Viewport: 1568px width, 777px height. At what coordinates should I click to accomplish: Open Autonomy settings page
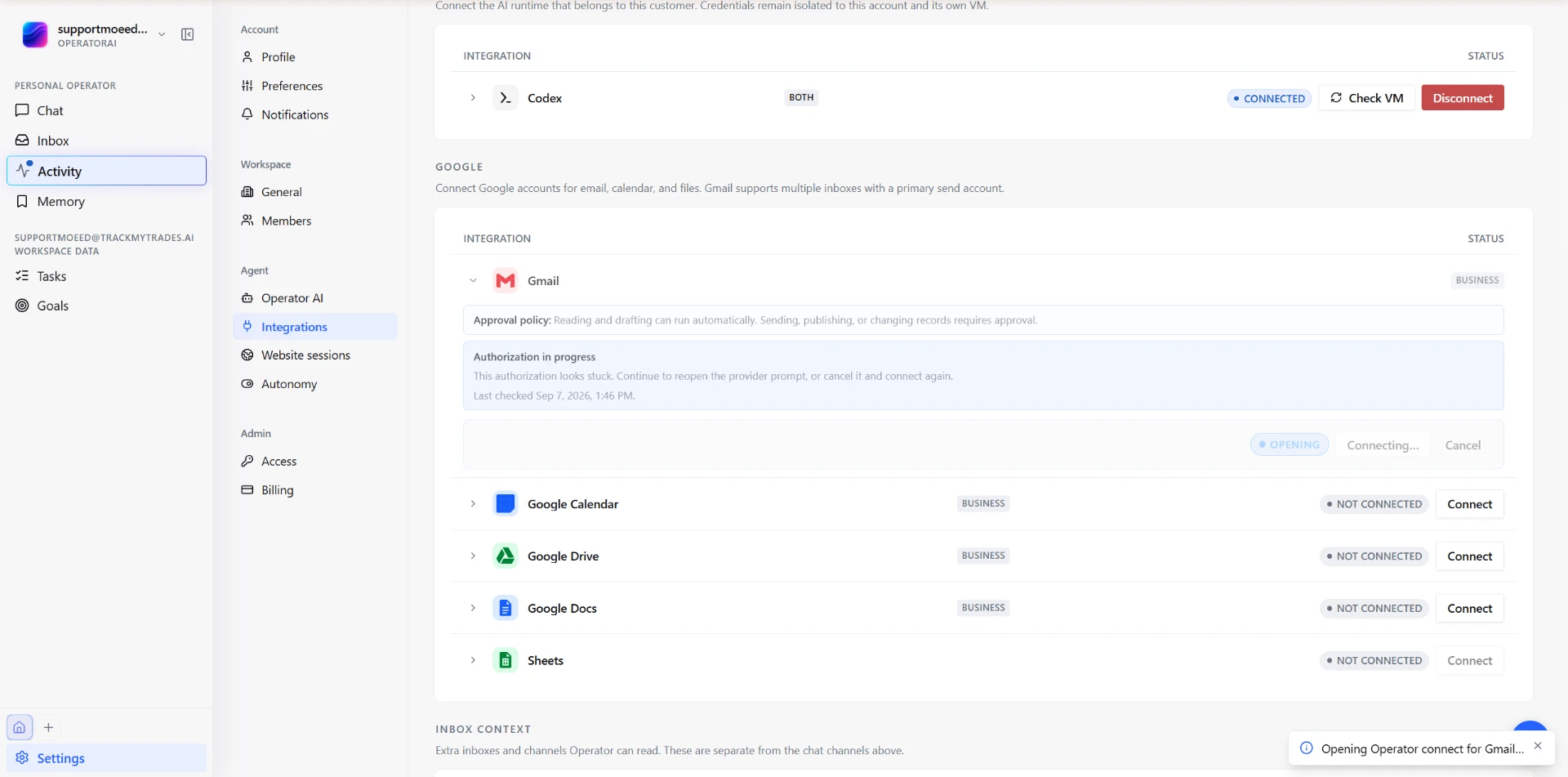(x=315, y=384)
